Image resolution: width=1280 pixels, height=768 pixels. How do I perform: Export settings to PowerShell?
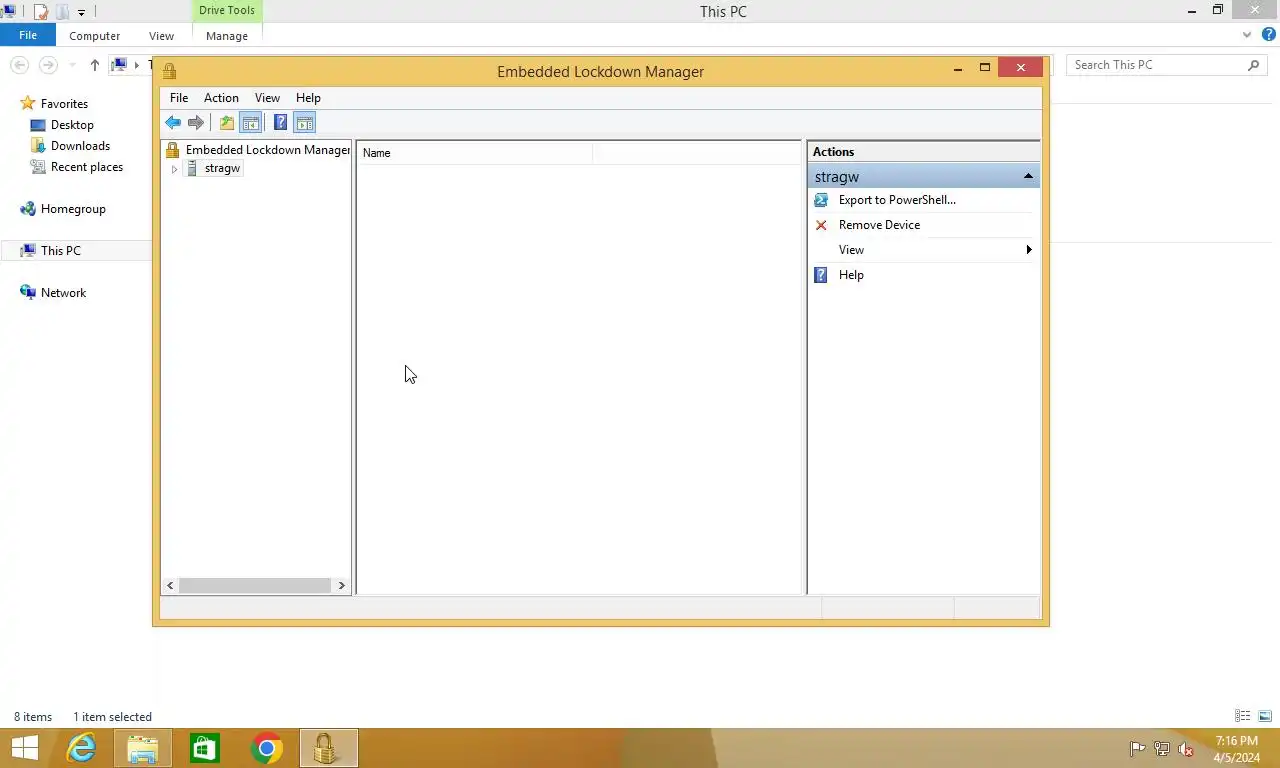point(897,200)
